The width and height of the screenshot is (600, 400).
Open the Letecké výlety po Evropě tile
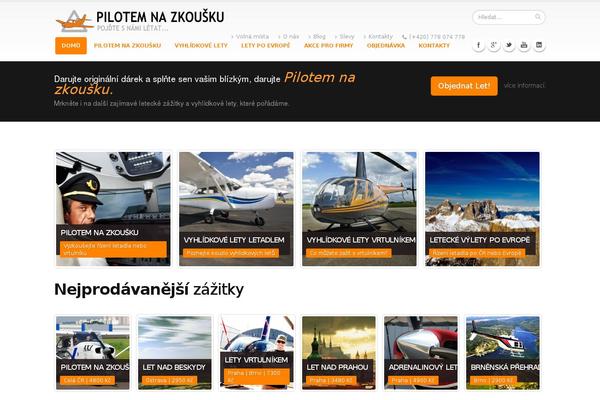point(482,209)
